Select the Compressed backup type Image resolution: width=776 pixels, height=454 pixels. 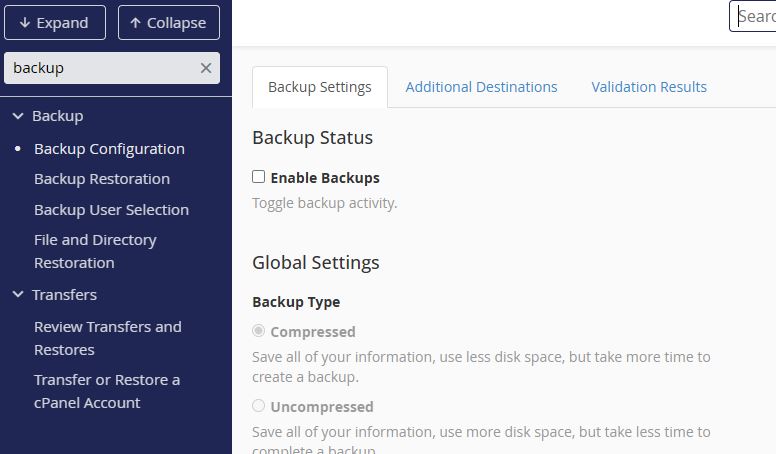[x=258, y=331]
